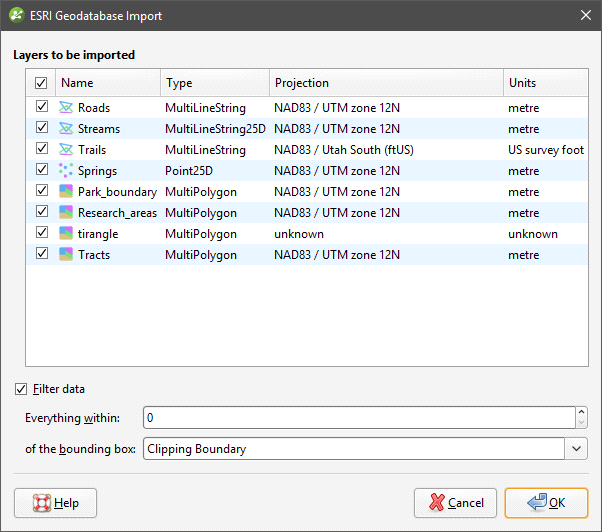
Task: Disable the Filter data checkbox
Action: coord(21,389)
